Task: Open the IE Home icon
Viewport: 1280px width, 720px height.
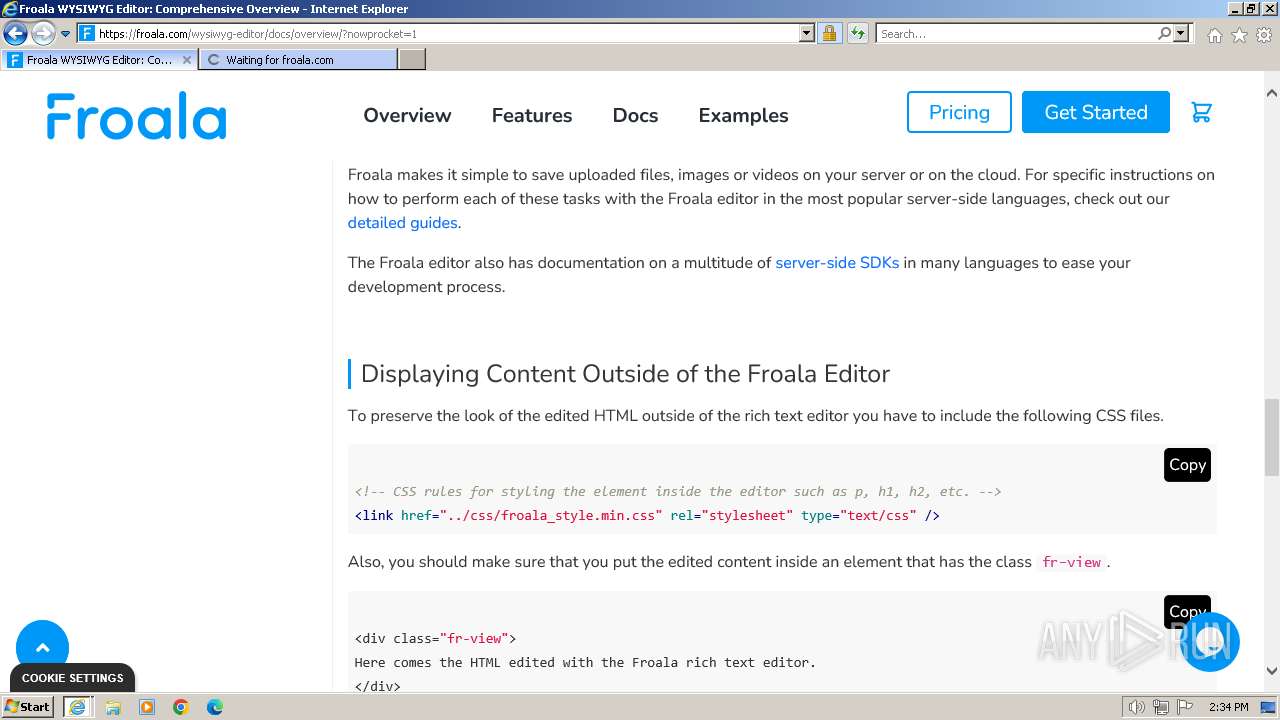Action: (x=1214, y=35)
